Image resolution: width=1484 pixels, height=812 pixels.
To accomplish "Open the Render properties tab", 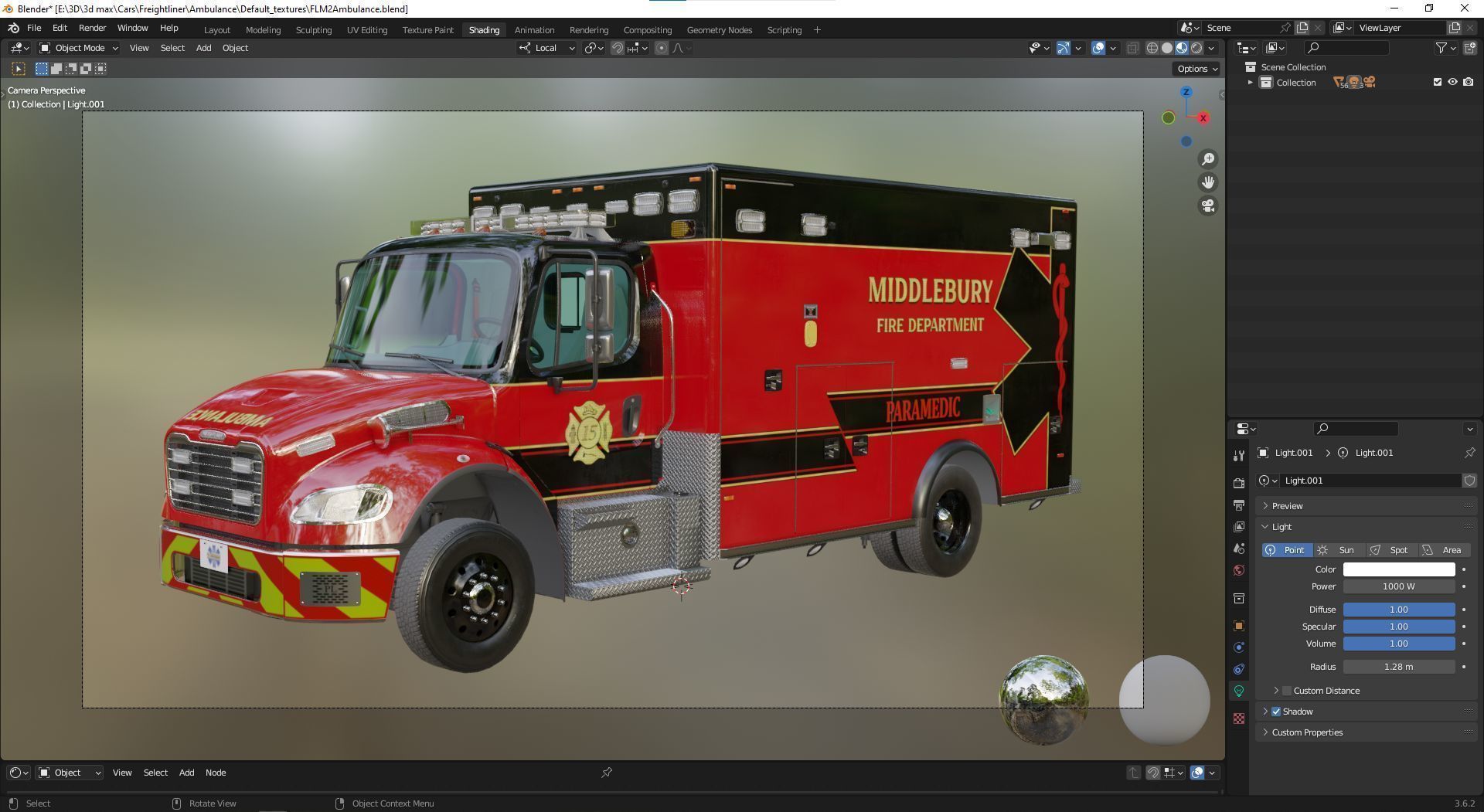I will (1239, 483).
